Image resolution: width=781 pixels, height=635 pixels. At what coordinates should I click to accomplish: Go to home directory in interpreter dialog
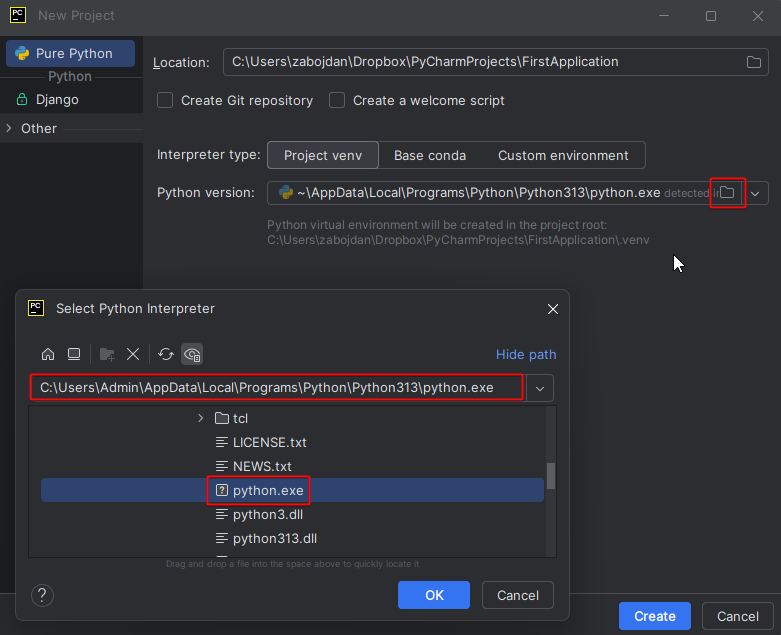tap(48, 354)
